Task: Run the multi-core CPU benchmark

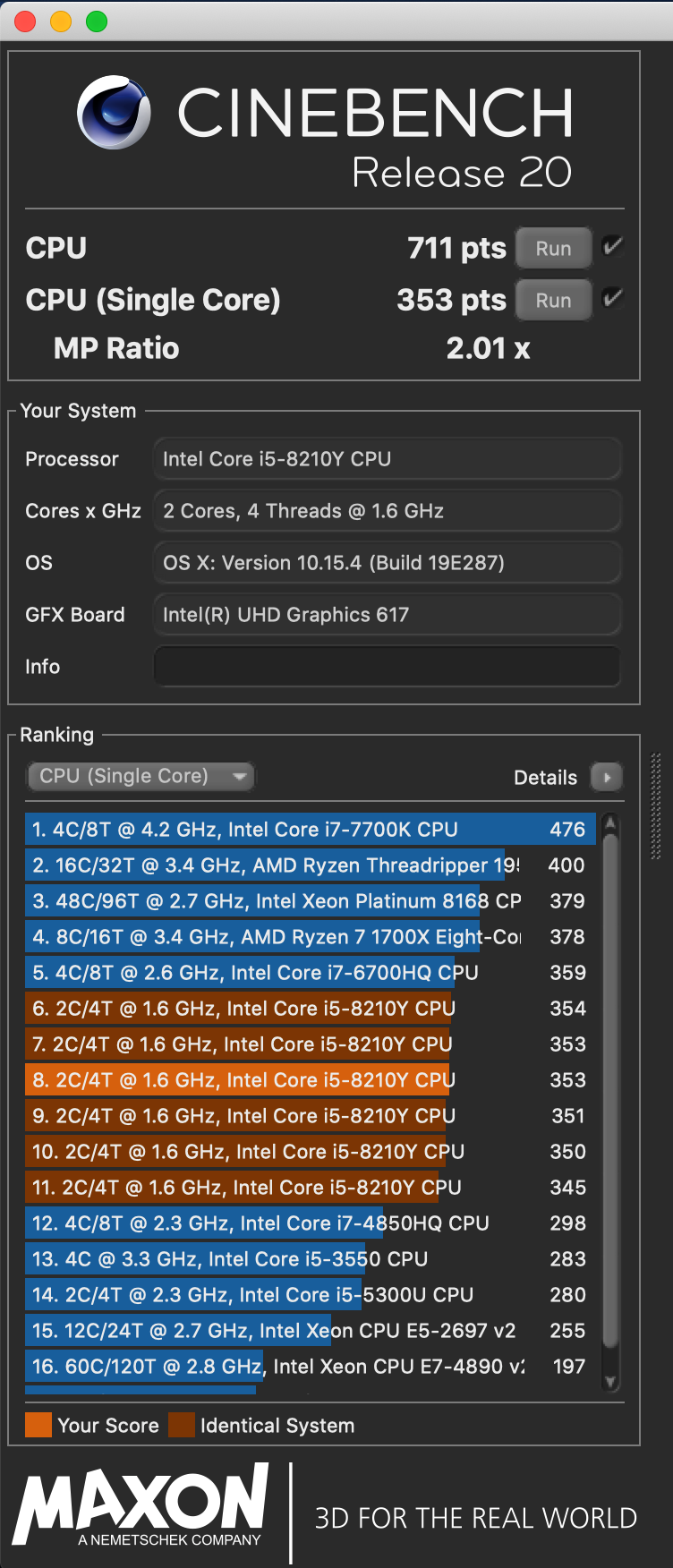Action: pyautogui.click(x=553, y=248)
